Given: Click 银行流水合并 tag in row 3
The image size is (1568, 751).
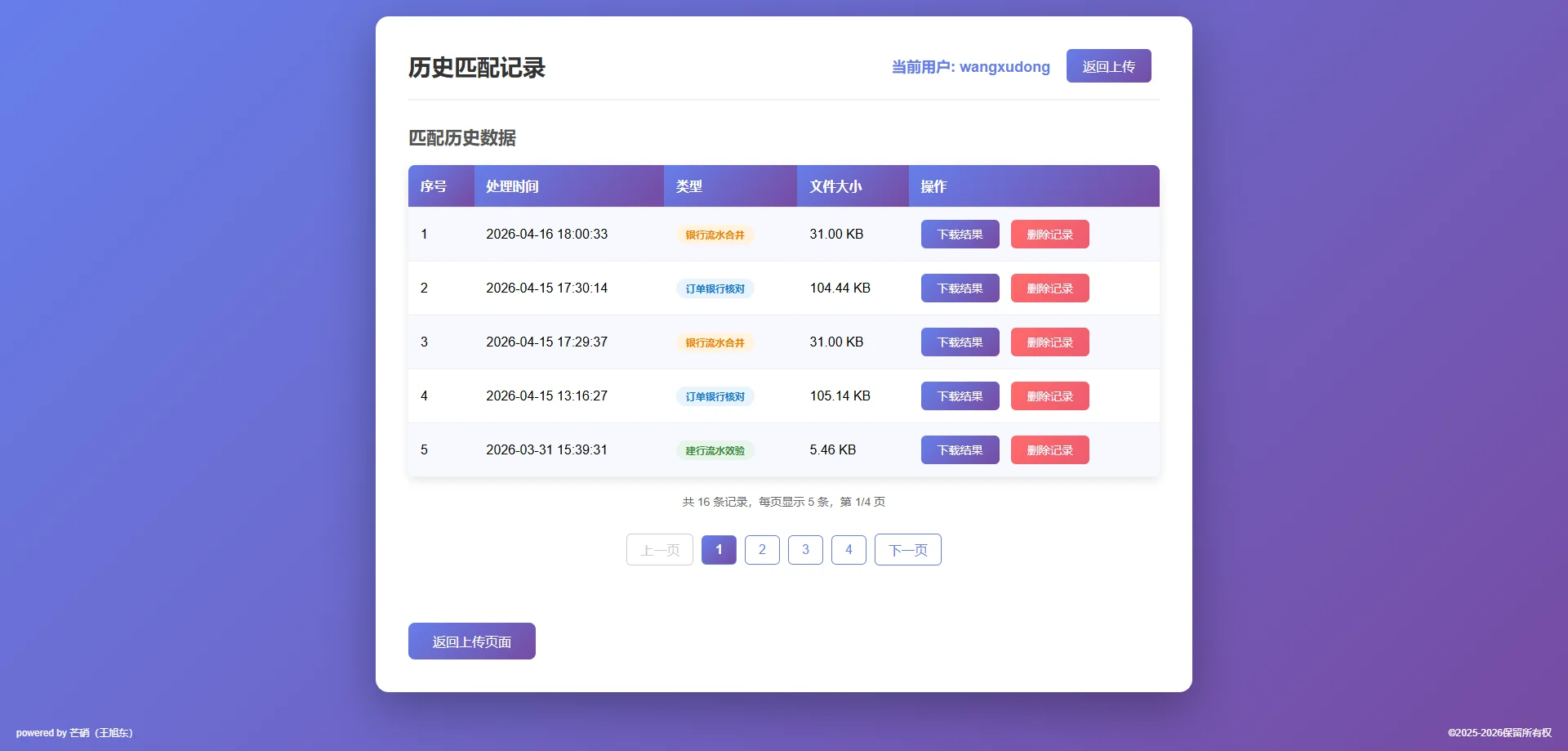Looking at the screenshot, I should pyautogui.click(x=715, y=343).
